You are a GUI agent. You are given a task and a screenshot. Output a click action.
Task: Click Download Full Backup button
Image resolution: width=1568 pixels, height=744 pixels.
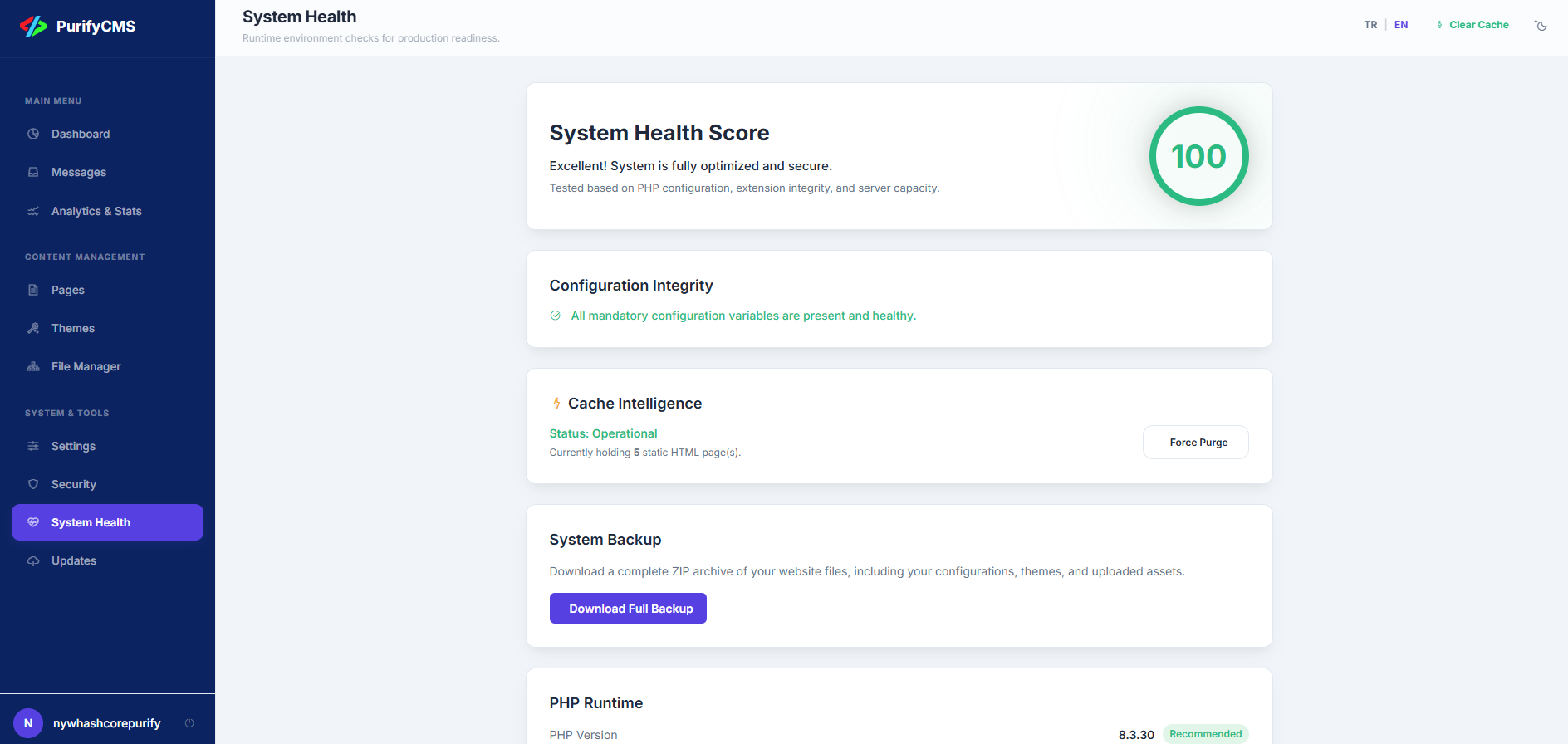point(628,609)
